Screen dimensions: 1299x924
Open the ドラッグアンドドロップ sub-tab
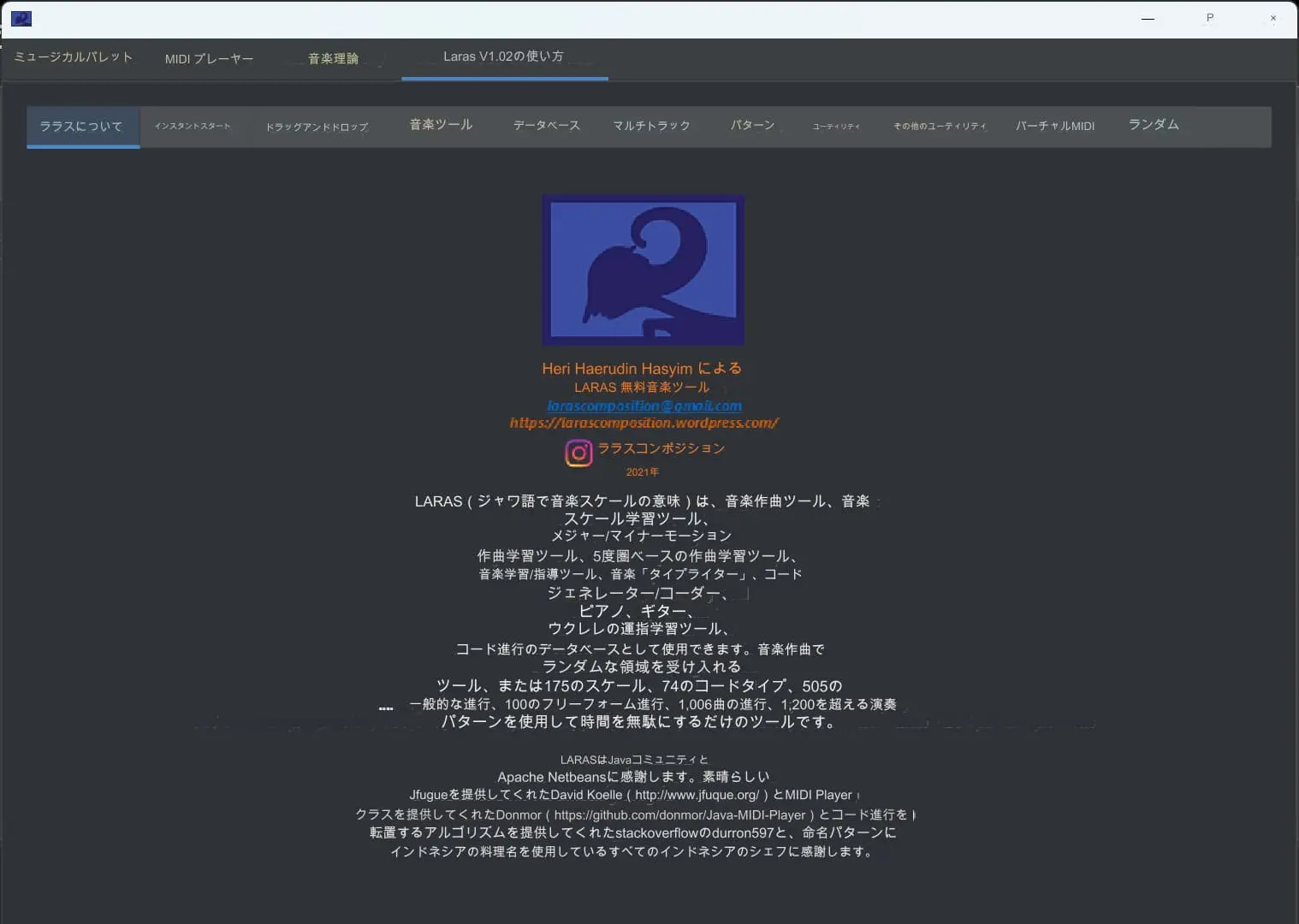coord(317,127)
